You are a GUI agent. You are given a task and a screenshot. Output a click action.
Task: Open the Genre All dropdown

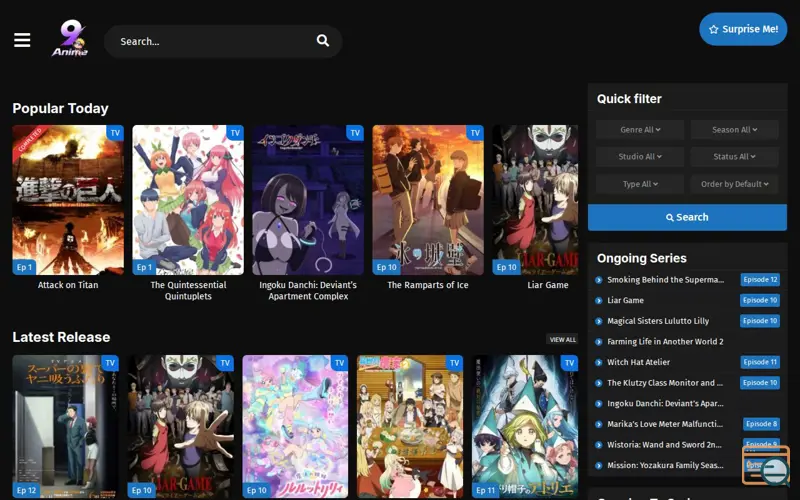[x=640, y=130]
